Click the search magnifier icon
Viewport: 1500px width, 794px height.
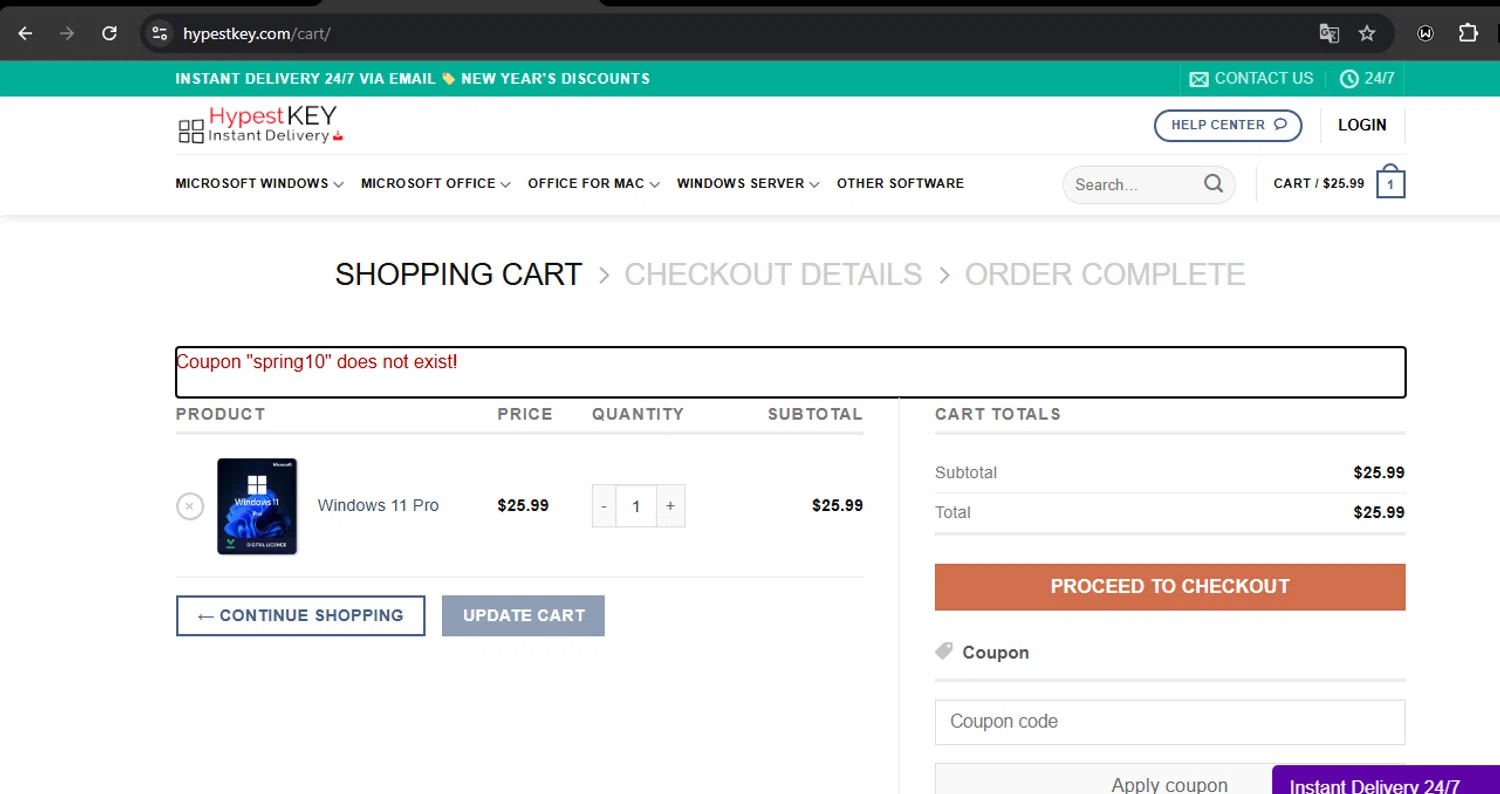pos(1213,184)
